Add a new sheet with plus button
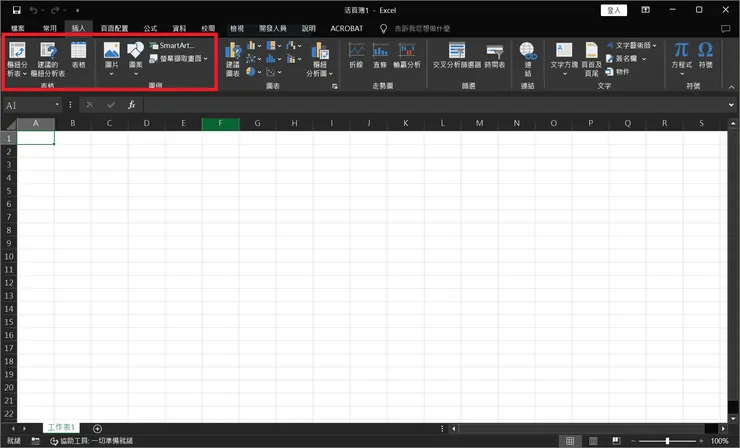 click(x=97, y=429)
